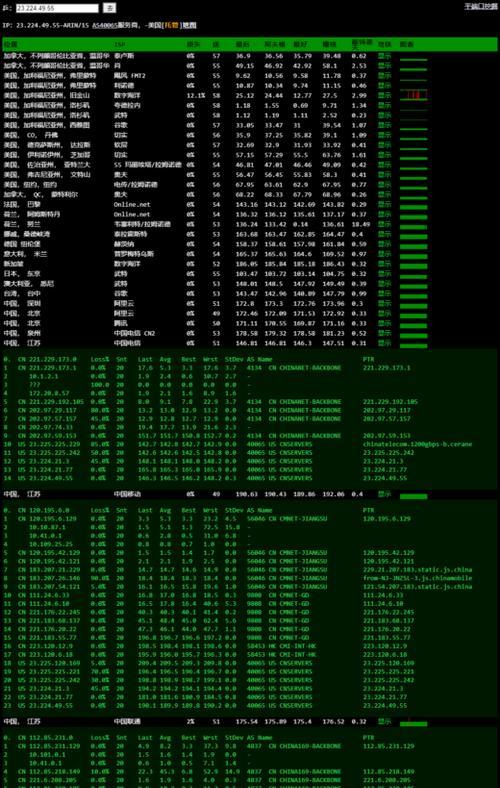Open the 地图 map link
The height and width of the screenshot is (788, 500).
coord(189,25)
